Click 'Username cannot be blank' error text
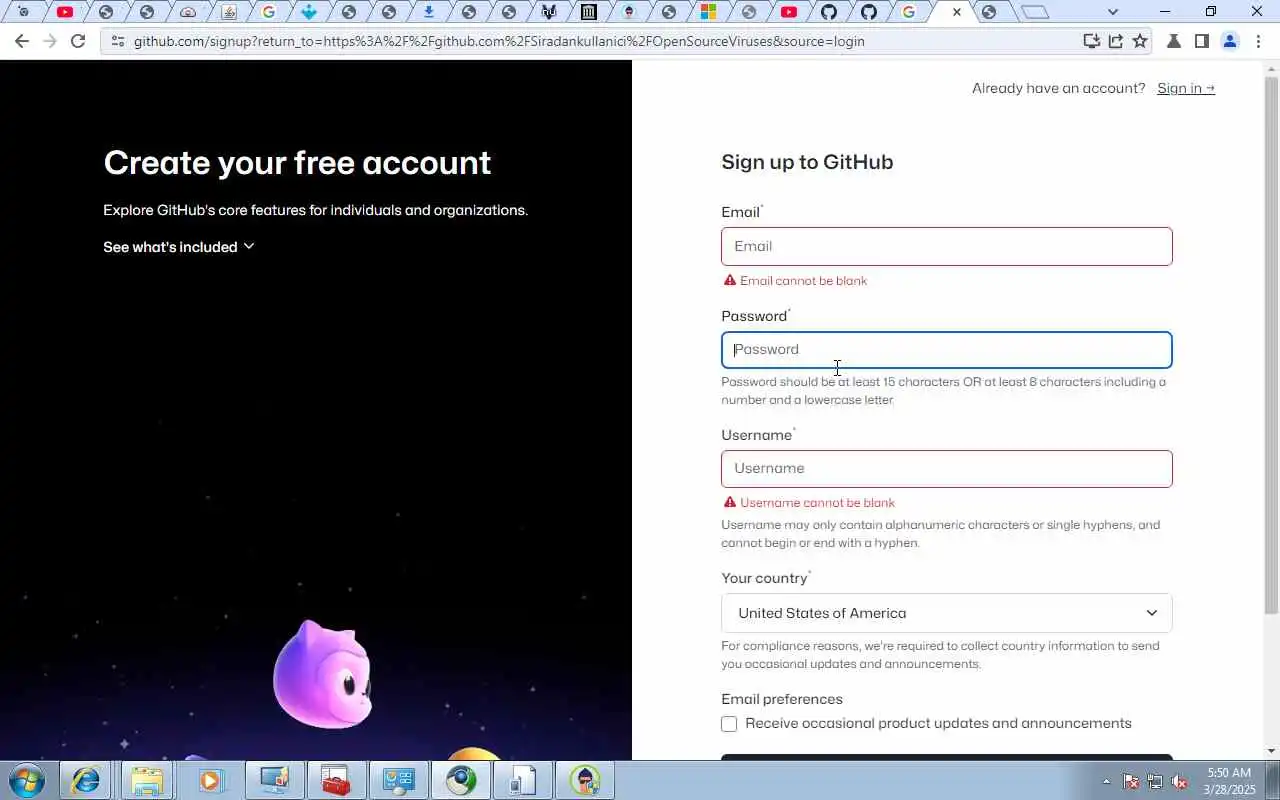Screen dimensions: 1280x800 (818, 503)
